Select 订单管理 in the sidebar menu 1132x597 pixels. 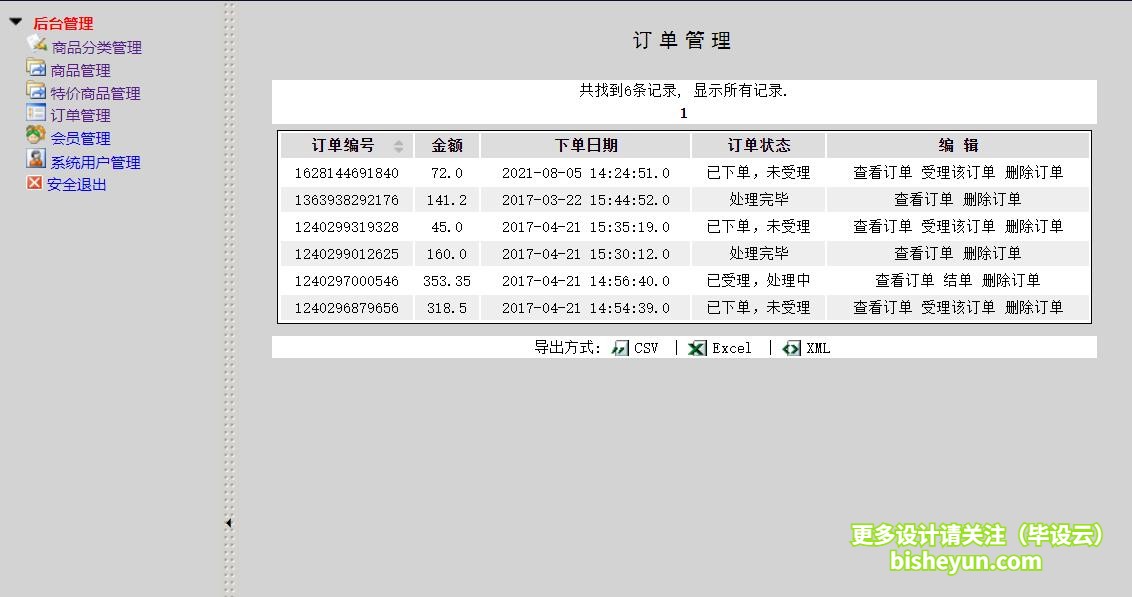pos(80,114)
